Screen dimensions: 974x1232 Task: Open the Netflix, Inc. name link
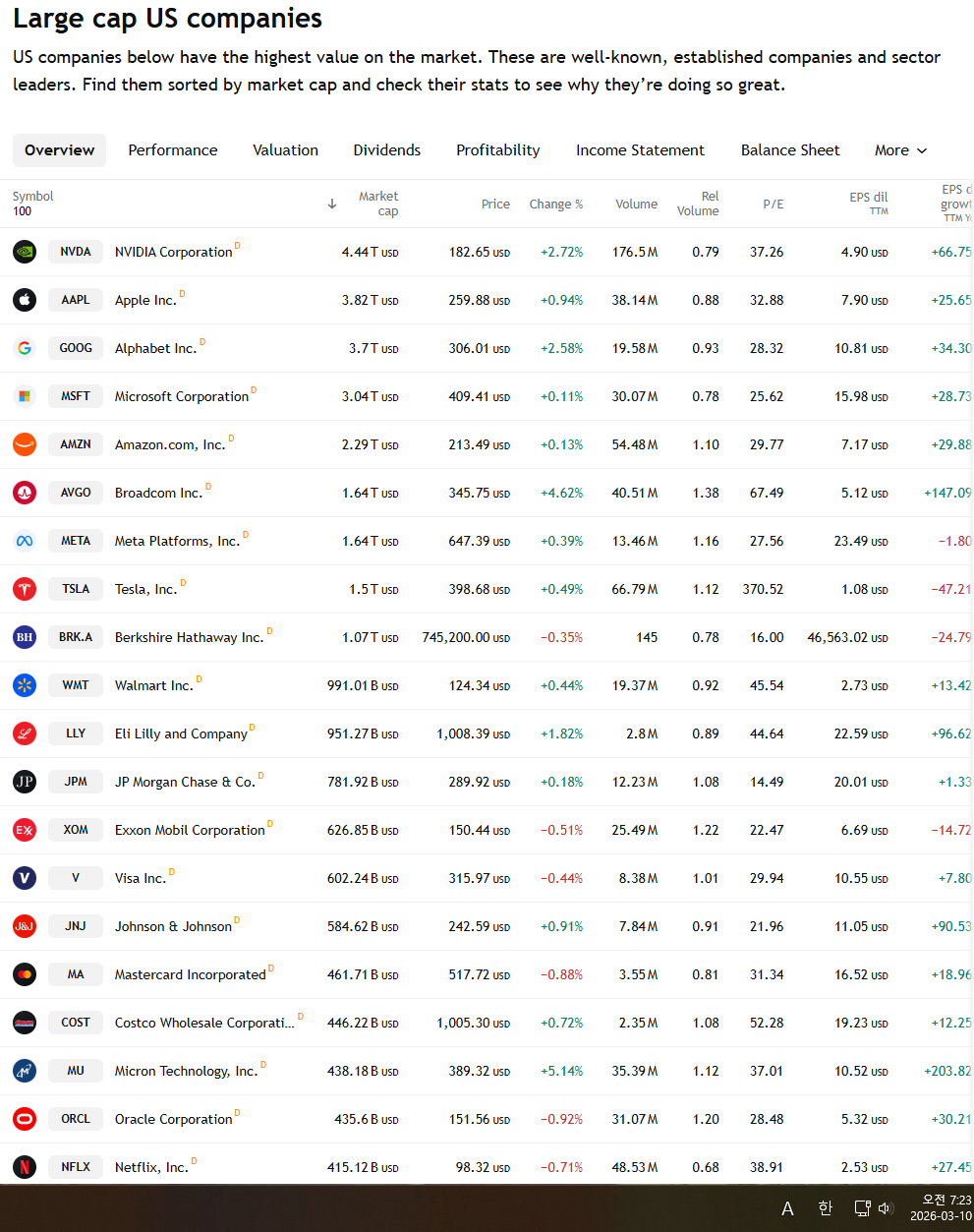151,1167
